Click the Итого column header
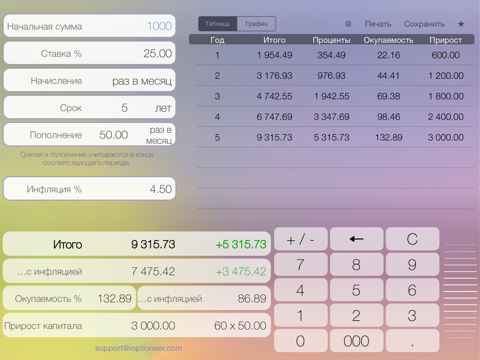Screen dimensions: 480x360 coord(274,40)
